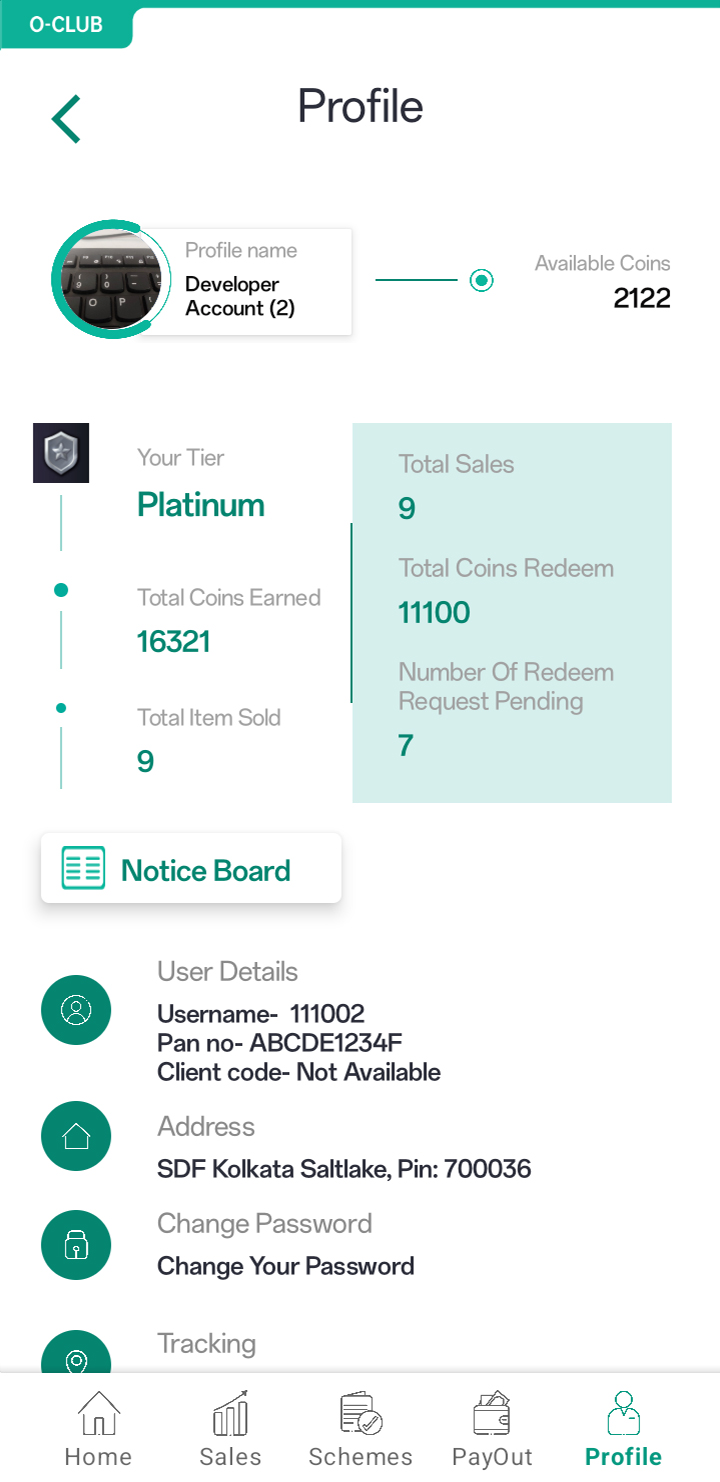Image resolution: width=720 pixels, height=1482 pixels.
Task: Tap the Available Coins balance 2122
Action: pos(642,298)
